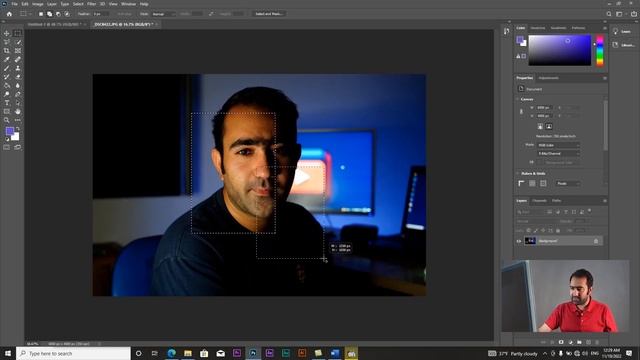Enable Intersect with Selection mode

(67, 14)
